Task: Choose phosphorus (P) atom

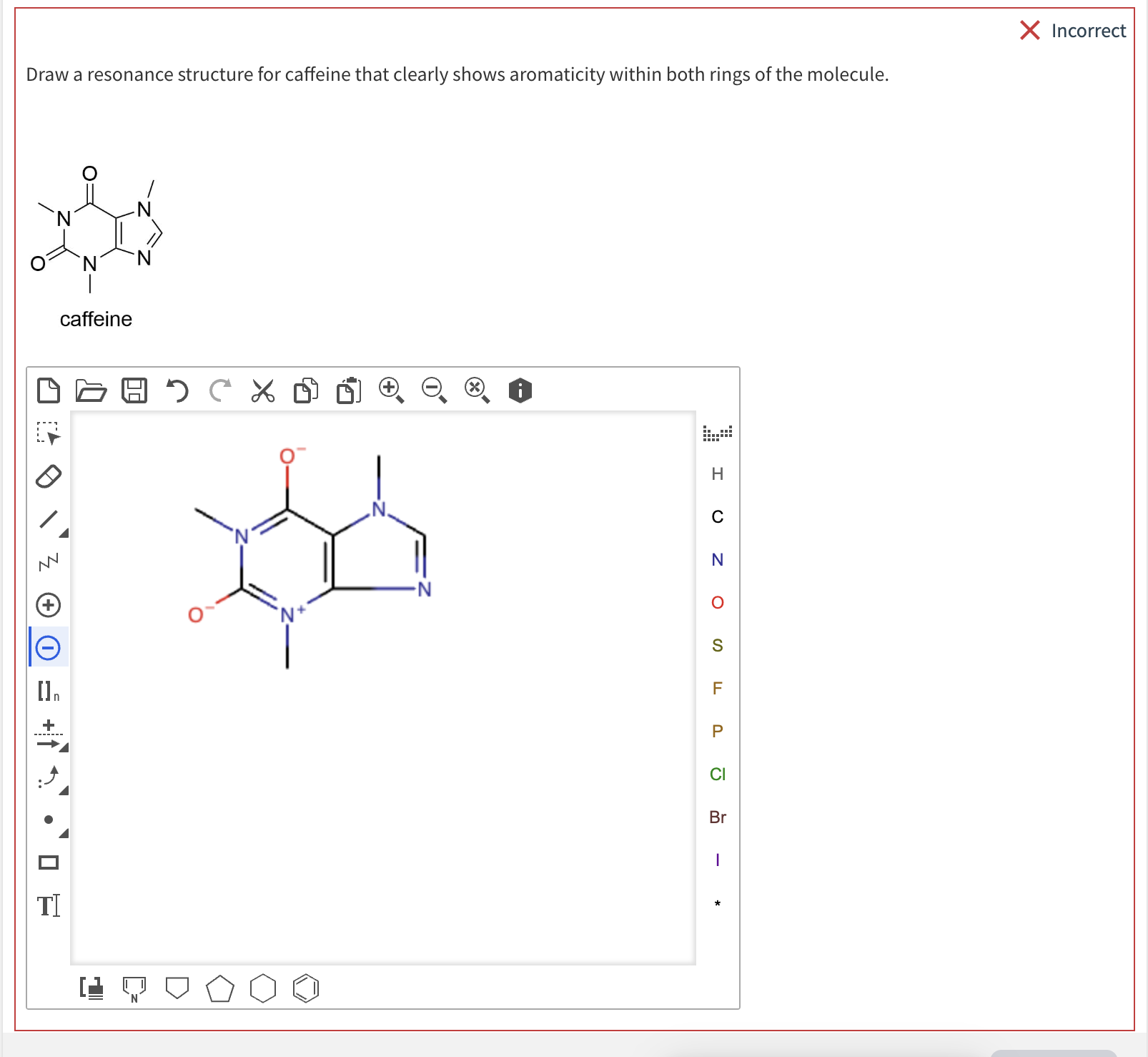Action: coord(718,732)
